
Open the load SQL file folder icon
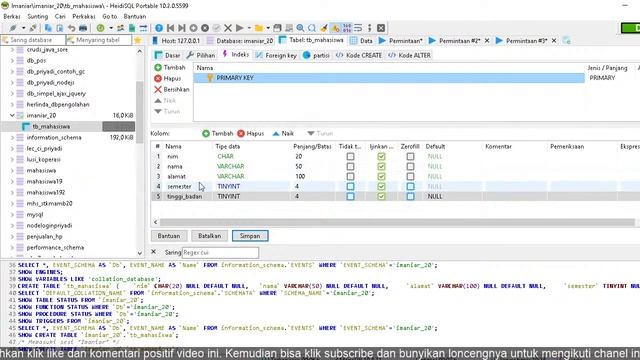[x=259, y=28]
